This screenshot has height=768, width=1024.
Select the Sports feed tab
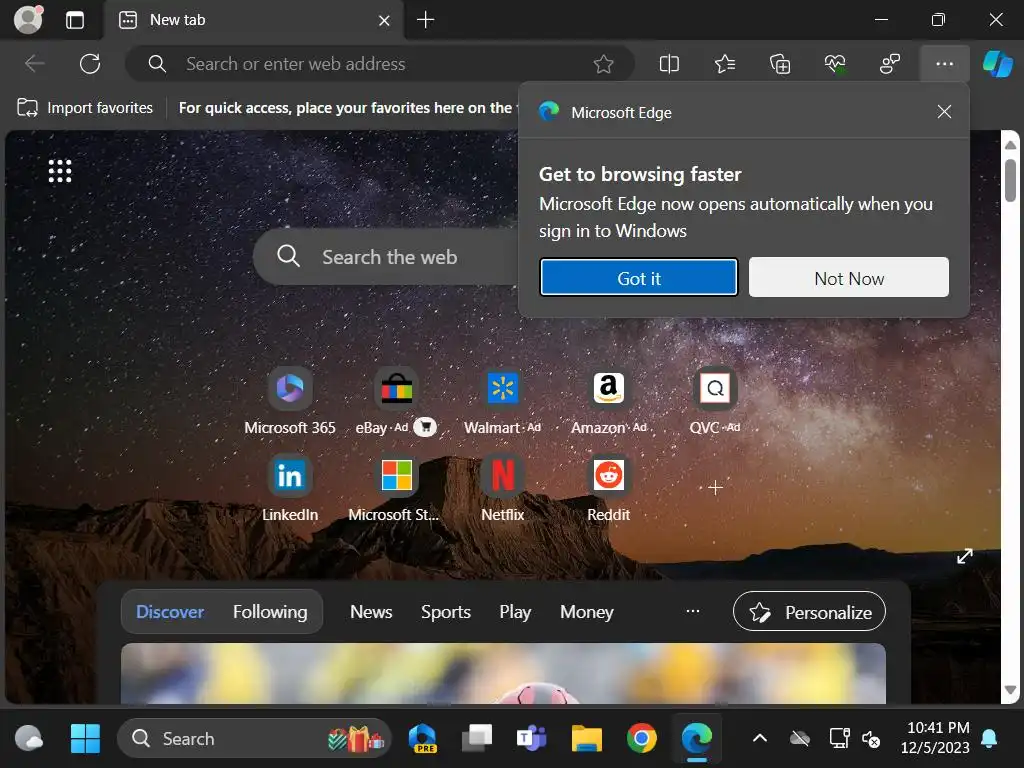(x=445, y=612)
